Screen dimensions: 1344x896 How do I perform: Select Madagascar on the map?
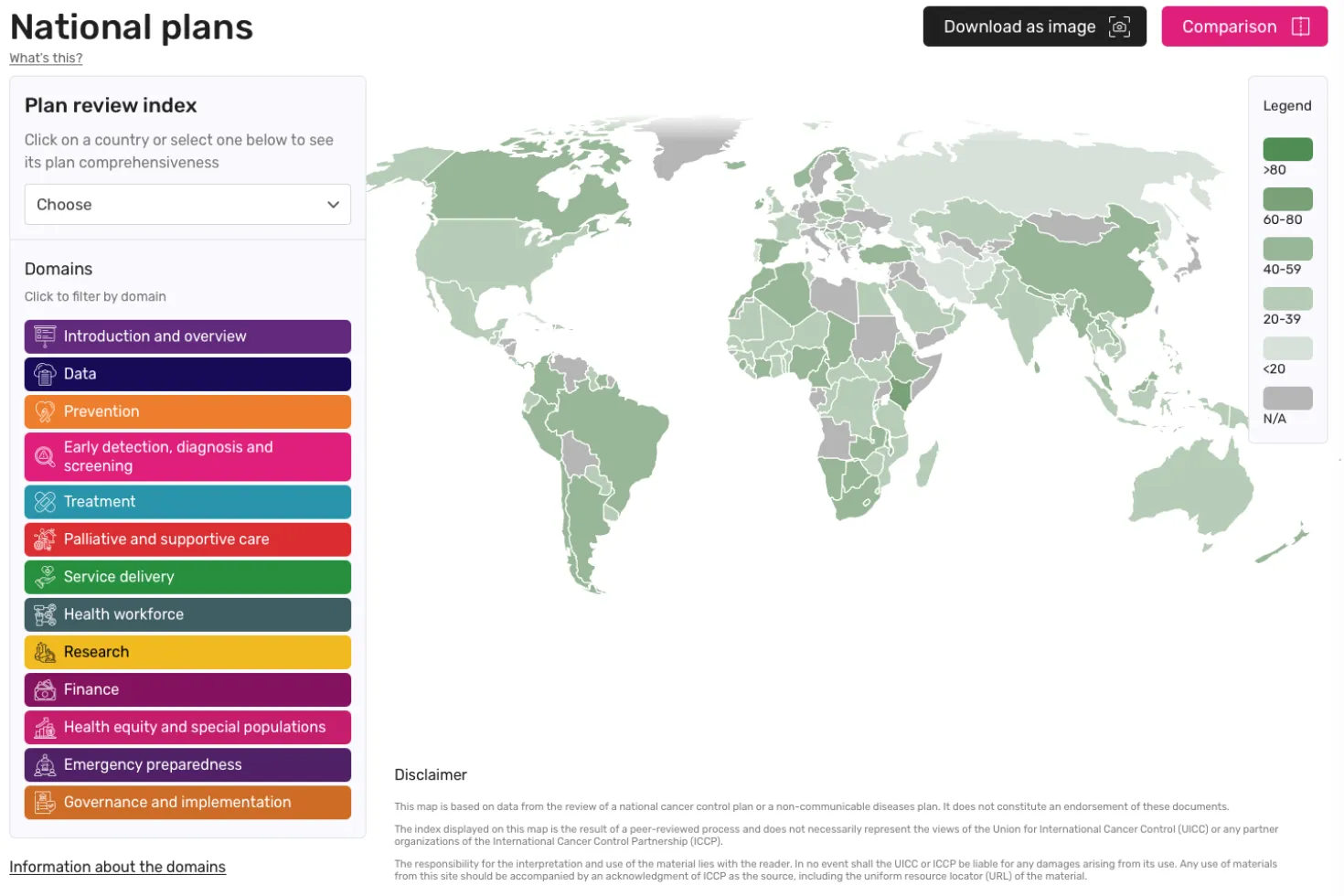coord(926,464)
